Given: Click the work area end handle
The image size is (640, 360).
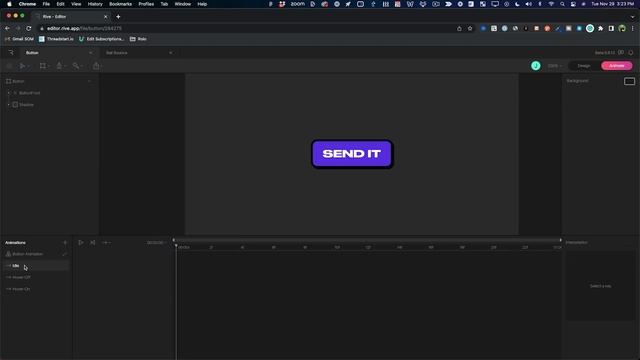Looking at the screenshot, I should 560,240.
